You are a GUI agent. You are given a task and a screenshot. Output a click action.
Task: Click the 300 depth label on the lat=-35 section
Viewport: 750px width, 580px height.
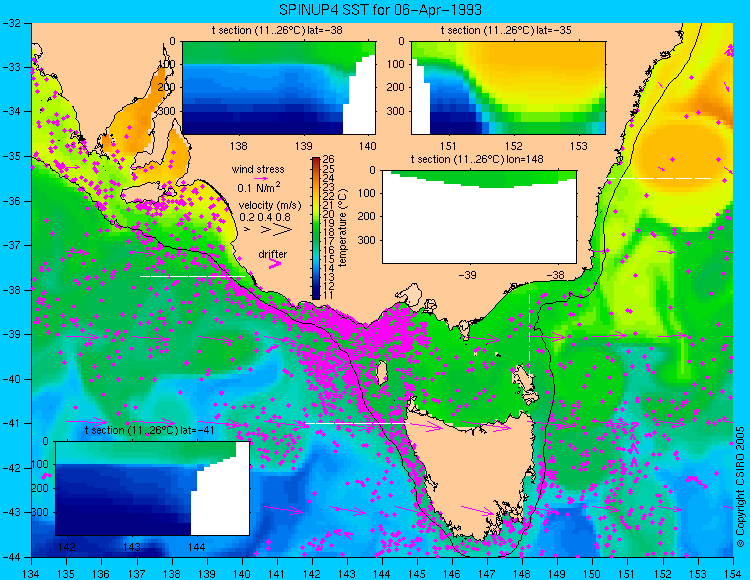396,111
